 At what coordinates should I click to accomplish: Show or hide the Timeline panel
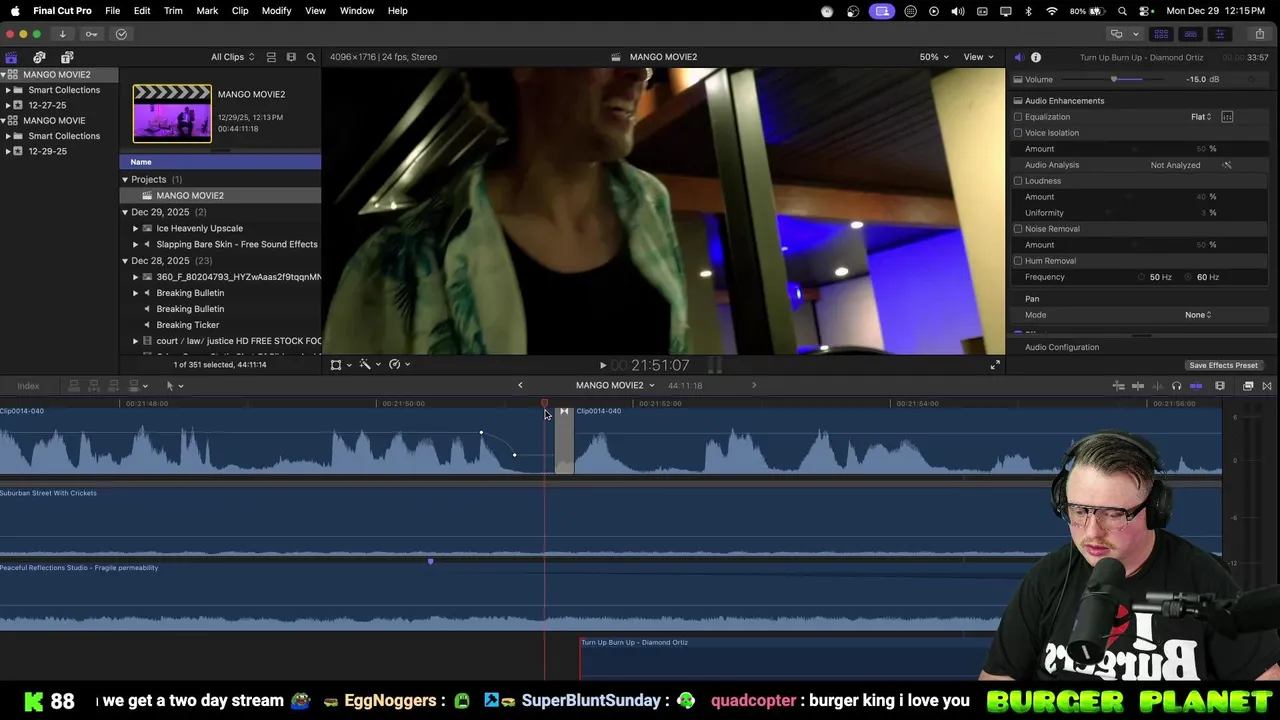[1190, 34]
